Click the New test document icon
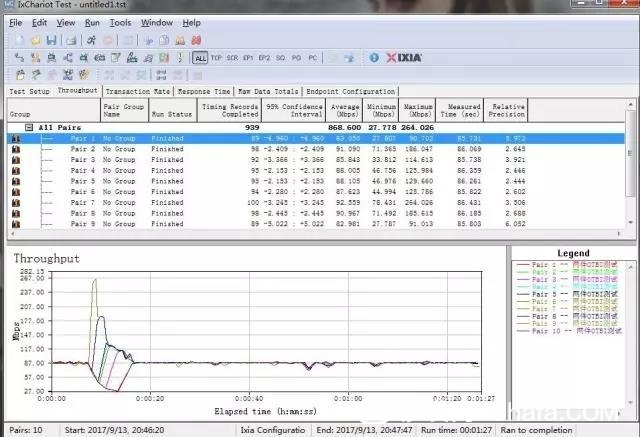This screenshot has width=640, height=437. [x=19, y=40]
